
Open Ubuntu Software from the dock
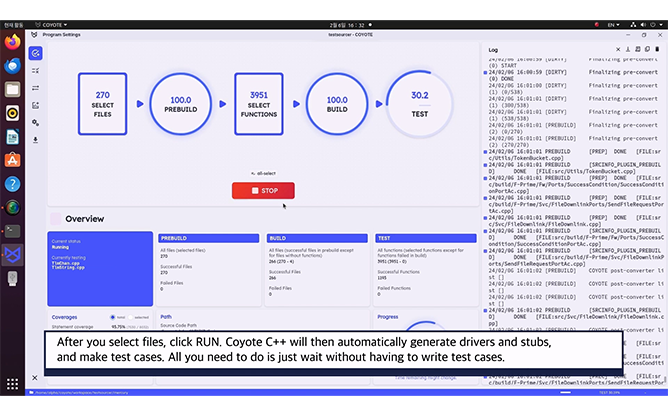pyautogui.click(x=12, y=160)
